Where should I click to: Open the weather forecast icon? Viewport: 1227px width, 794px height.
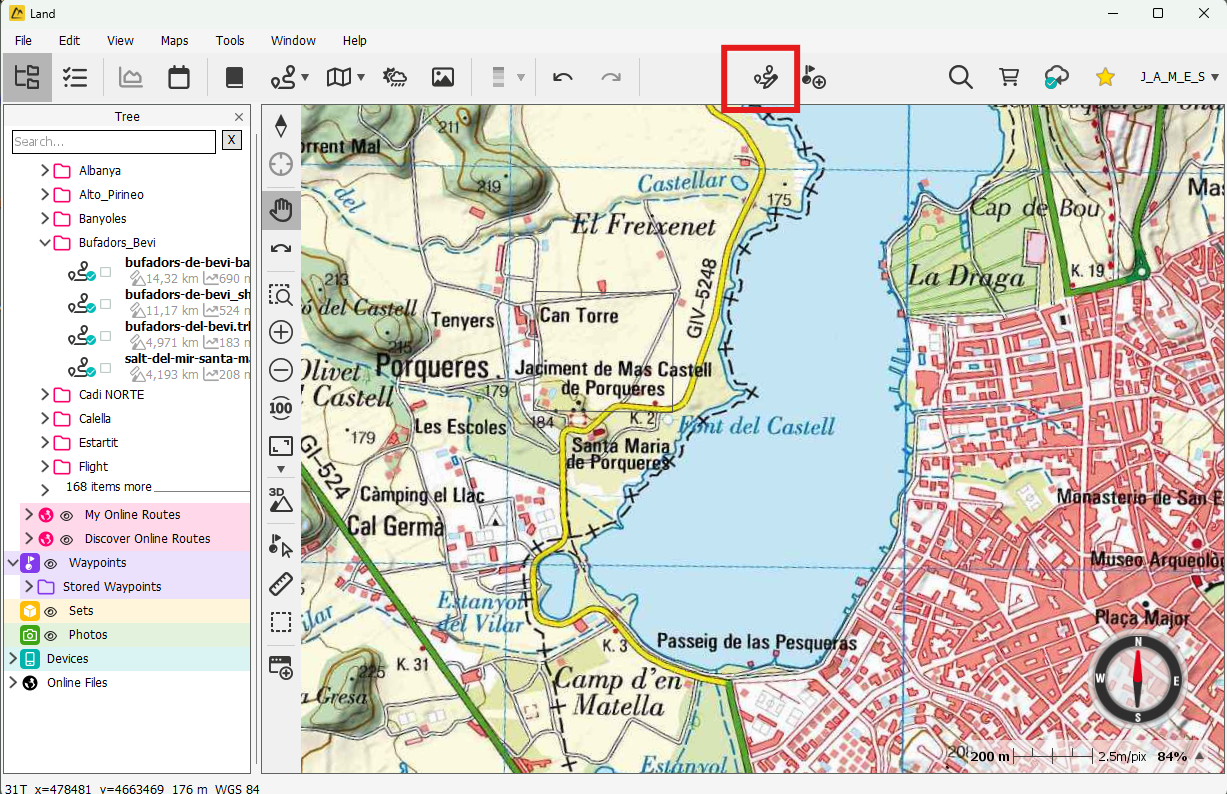tap(395, 77)
